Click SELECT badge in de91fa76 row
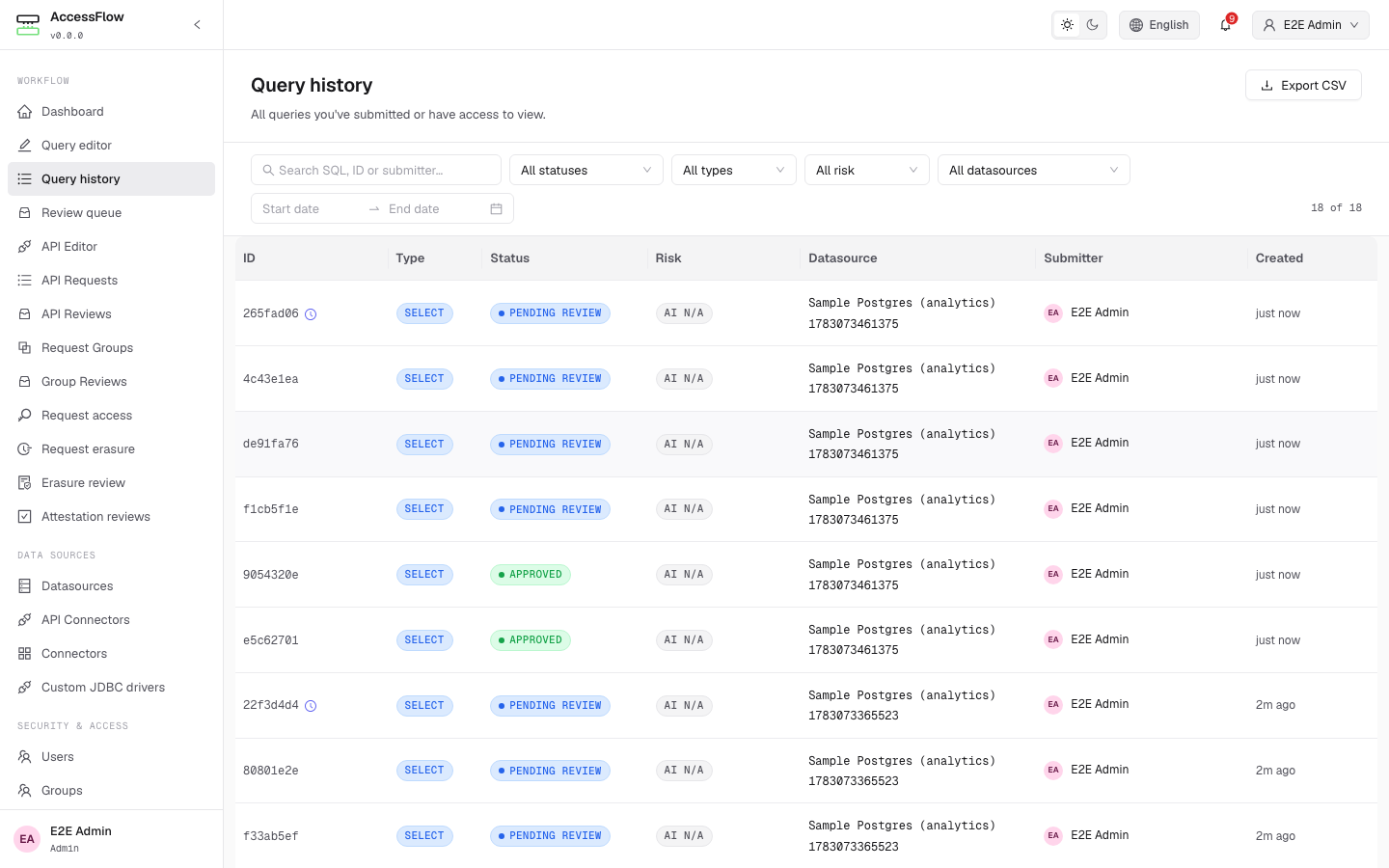The image size is (1389, 868). coord(424,445)
